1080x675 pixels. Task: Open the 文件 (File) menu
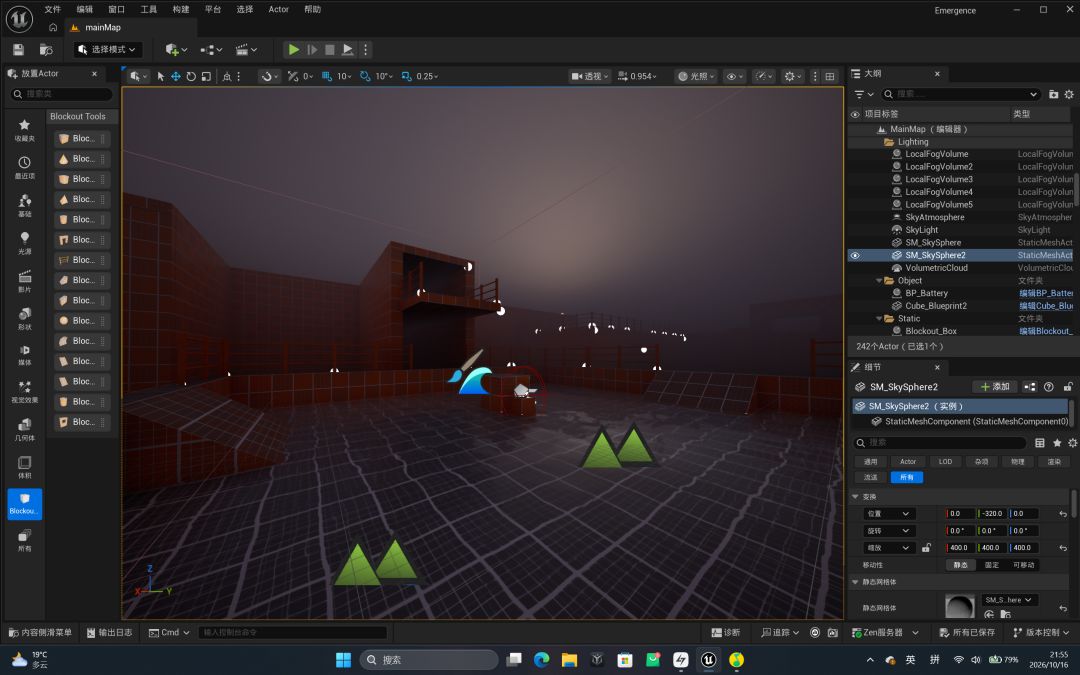(52, 10)
